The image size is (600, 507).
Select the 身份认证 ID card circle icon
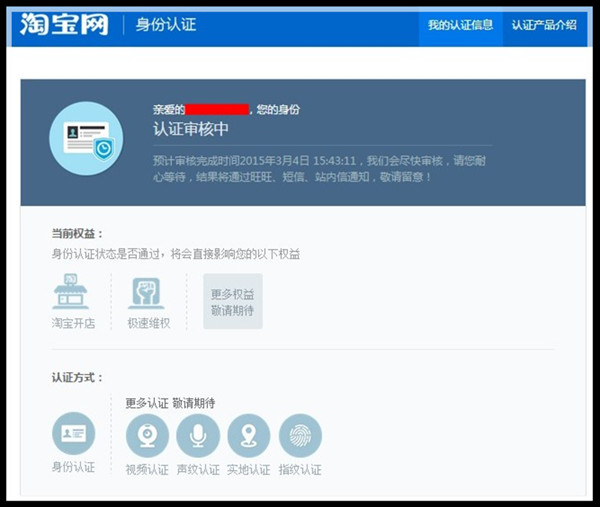point(73,434)
